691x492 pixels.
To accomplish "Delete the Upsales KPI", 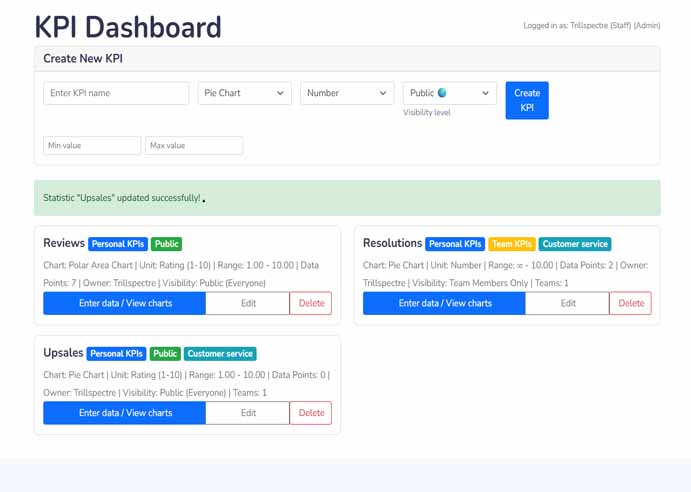I will pyautogui.click(x=311, y=413).
